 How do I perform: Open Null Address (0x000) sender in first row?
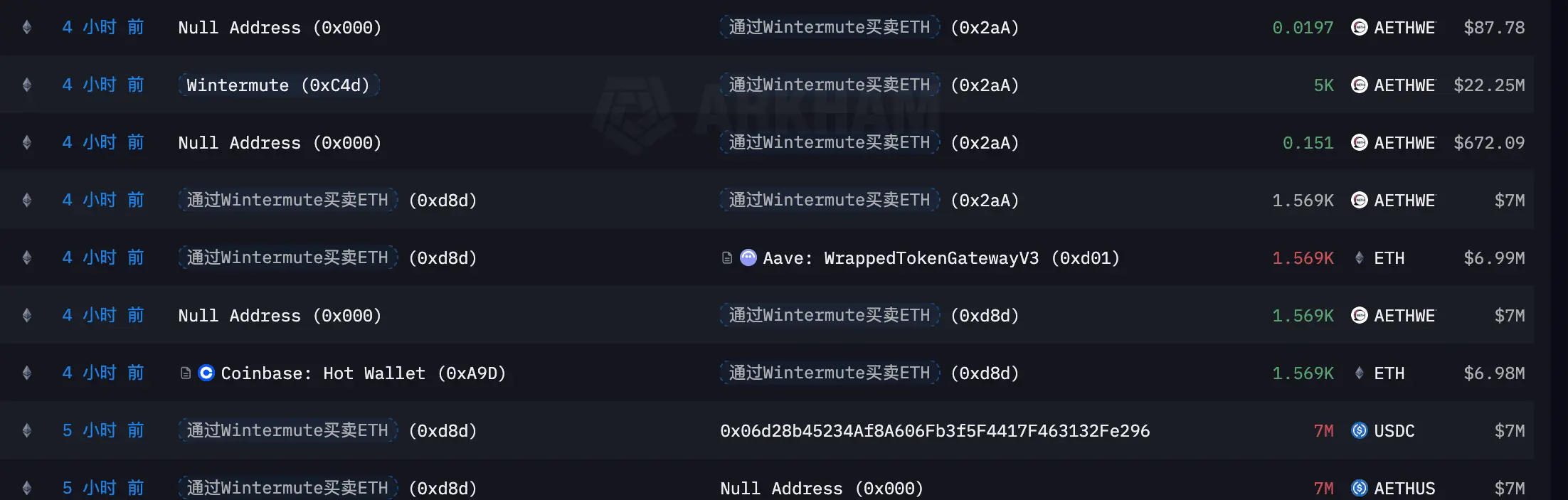[280, 27]
